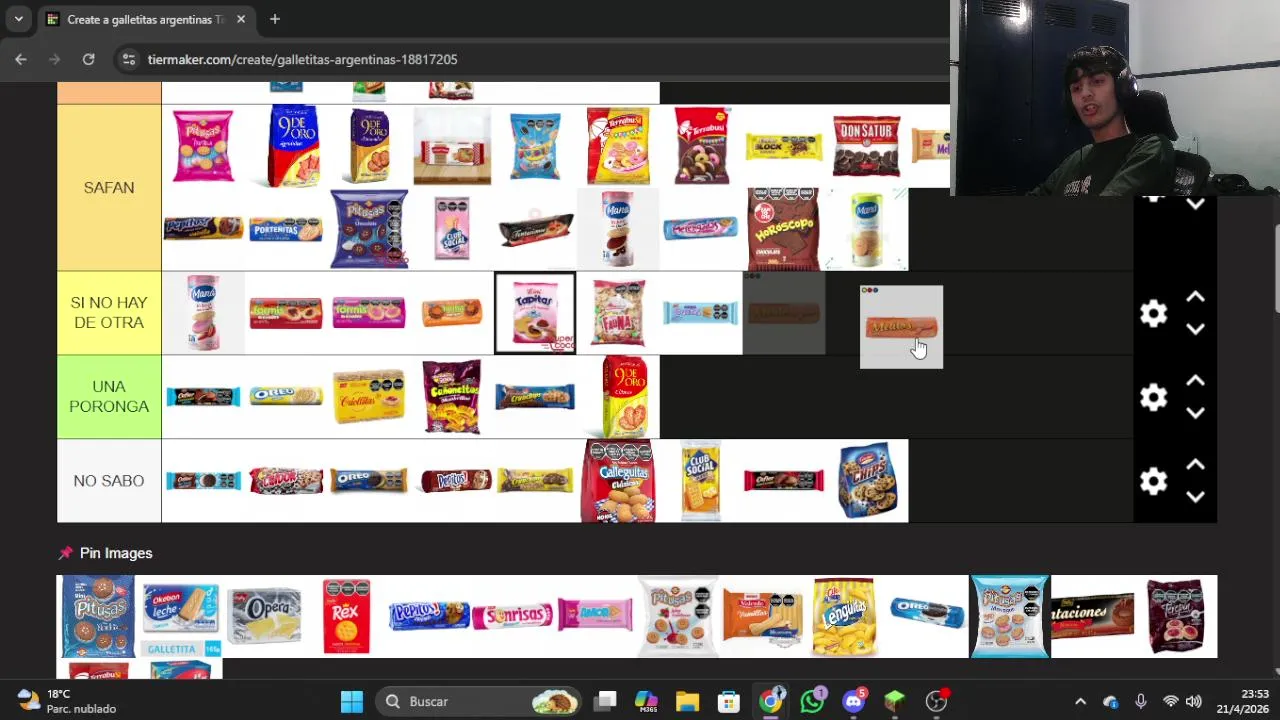Open a new browser tab

click(274, 19)
